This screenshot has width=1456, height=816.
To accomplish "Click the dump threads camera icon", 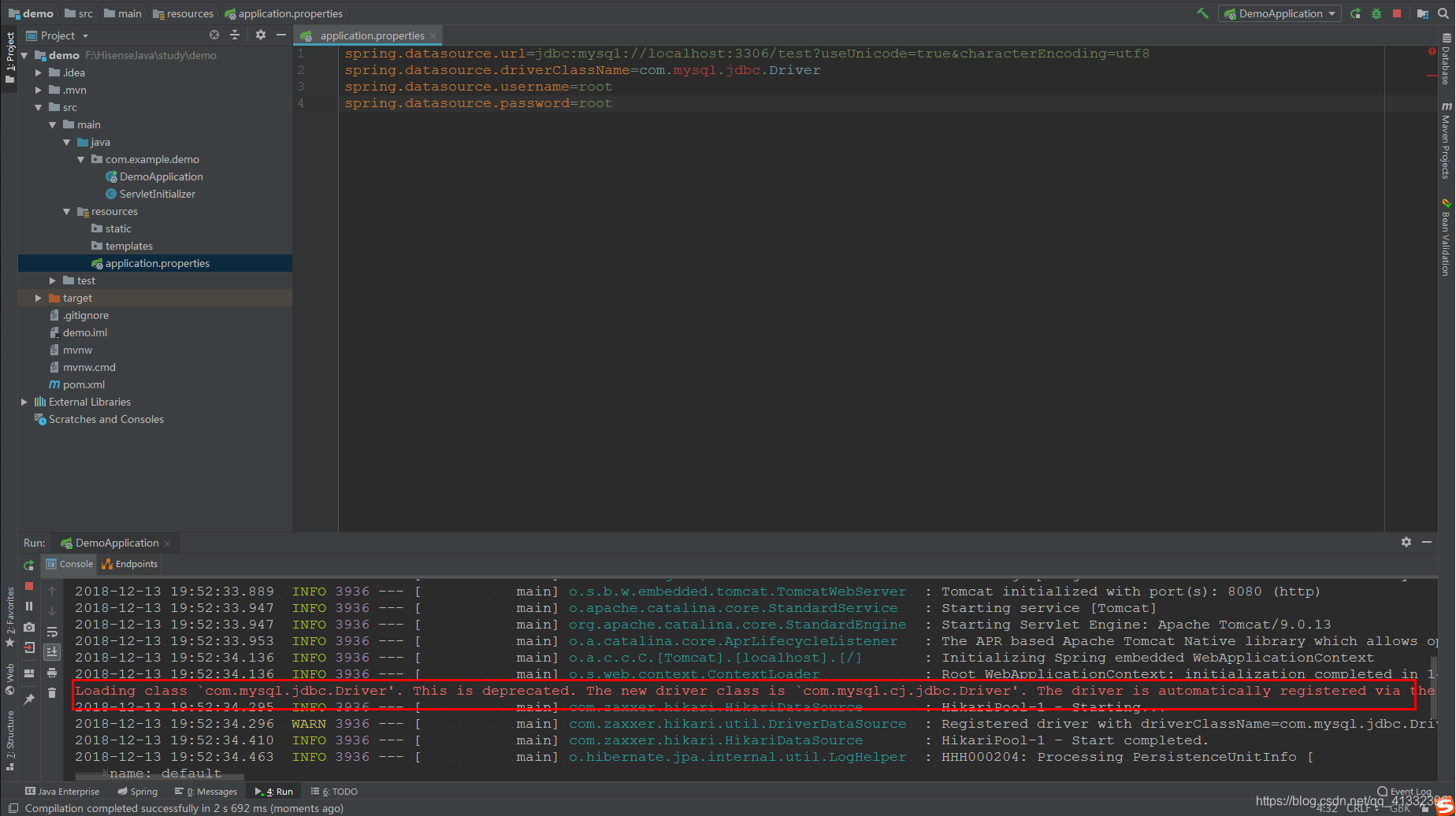I will point(29,627).
